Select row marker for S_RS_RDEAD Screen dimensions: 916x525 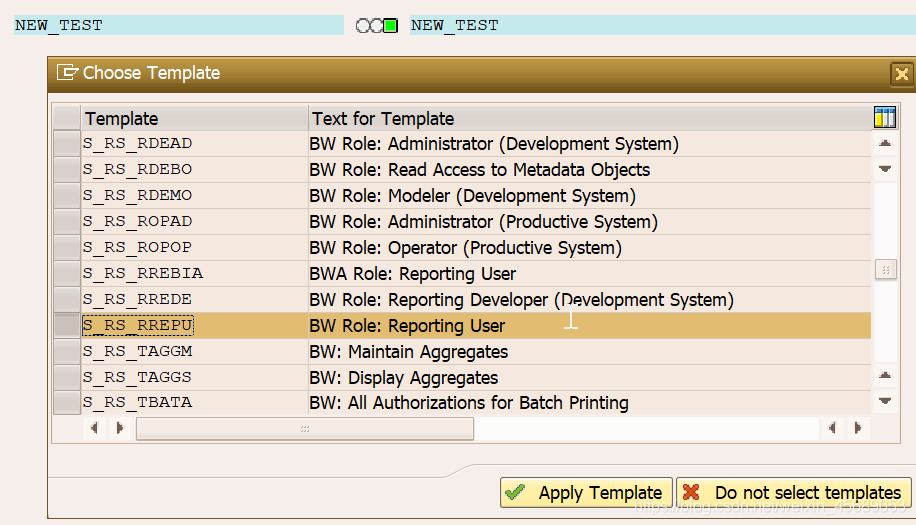(x=67, y=144)
